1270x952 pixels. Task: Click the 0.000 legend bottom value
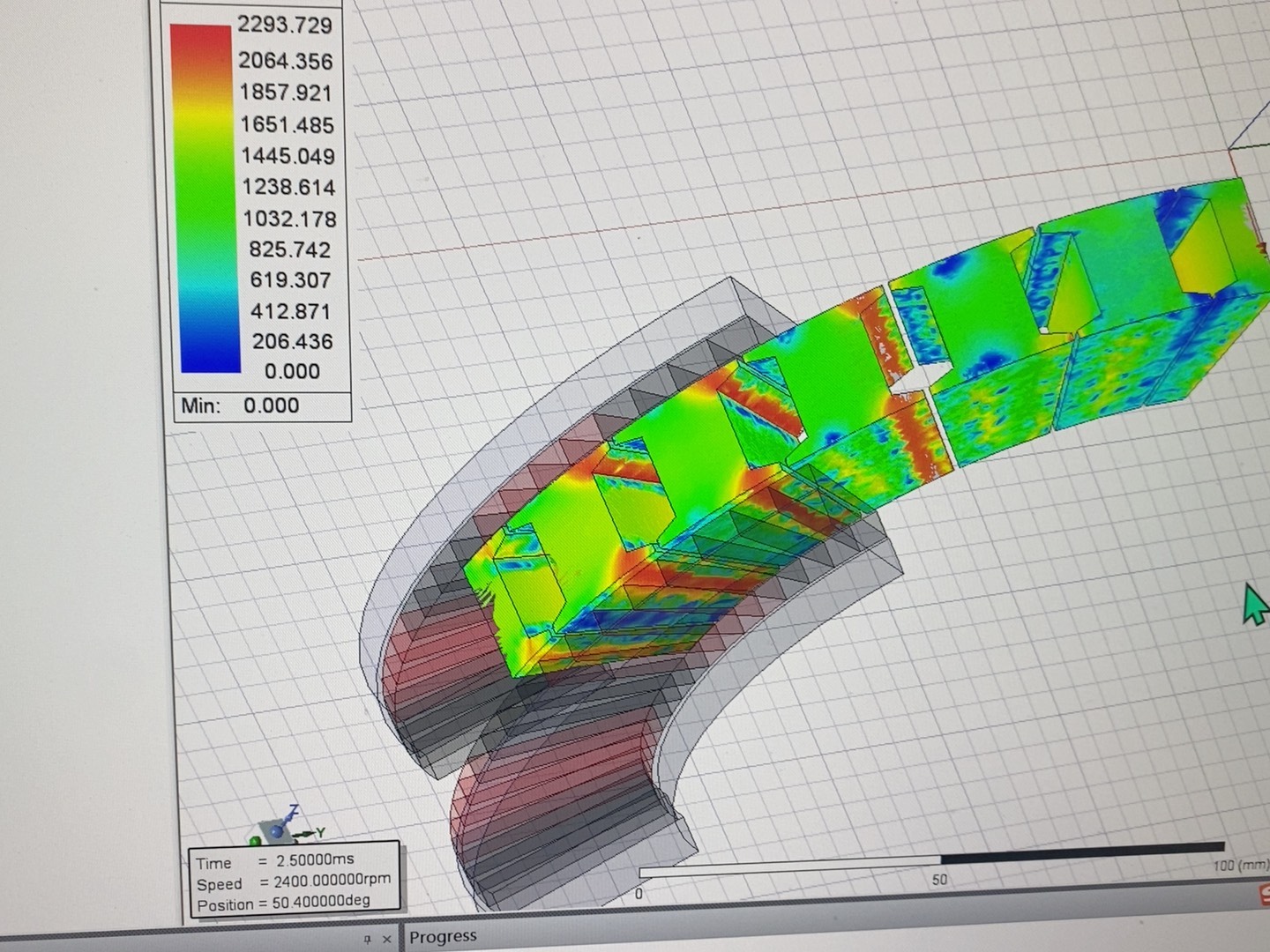[x=292, y=371]
